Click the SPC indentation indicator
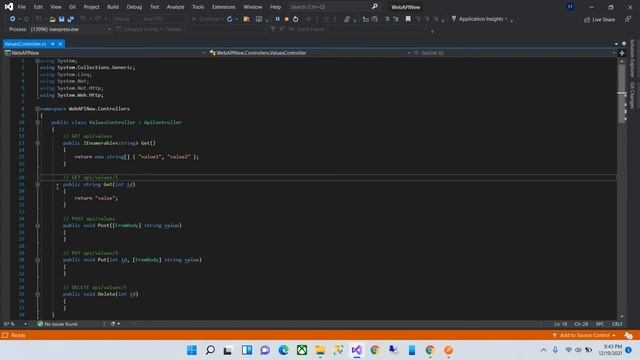The width and height of the screenshot is (640, 360). (x=600, y=324)
